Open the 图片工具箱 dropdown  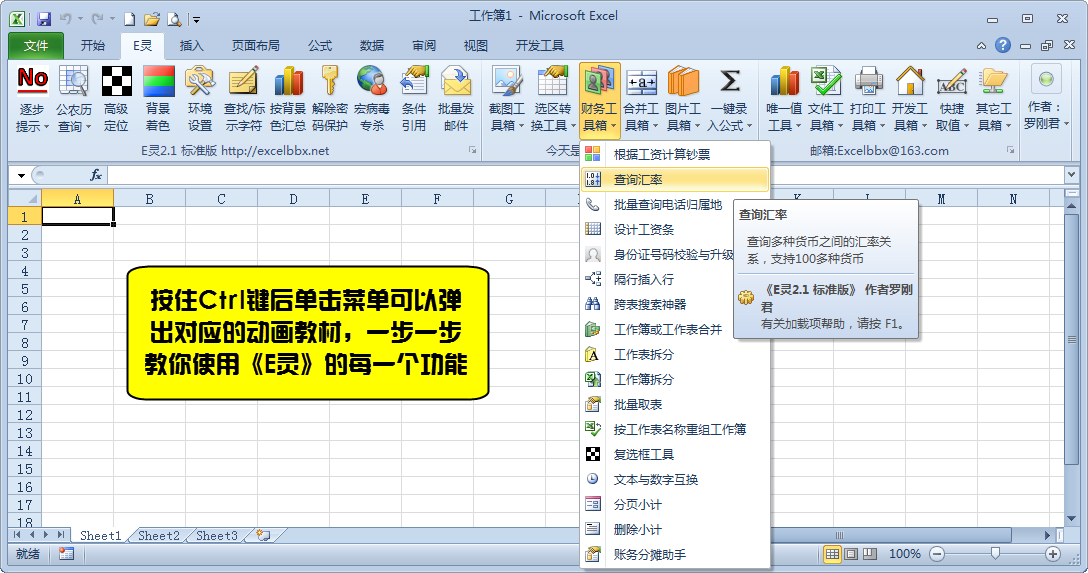[x=683, y=99]
